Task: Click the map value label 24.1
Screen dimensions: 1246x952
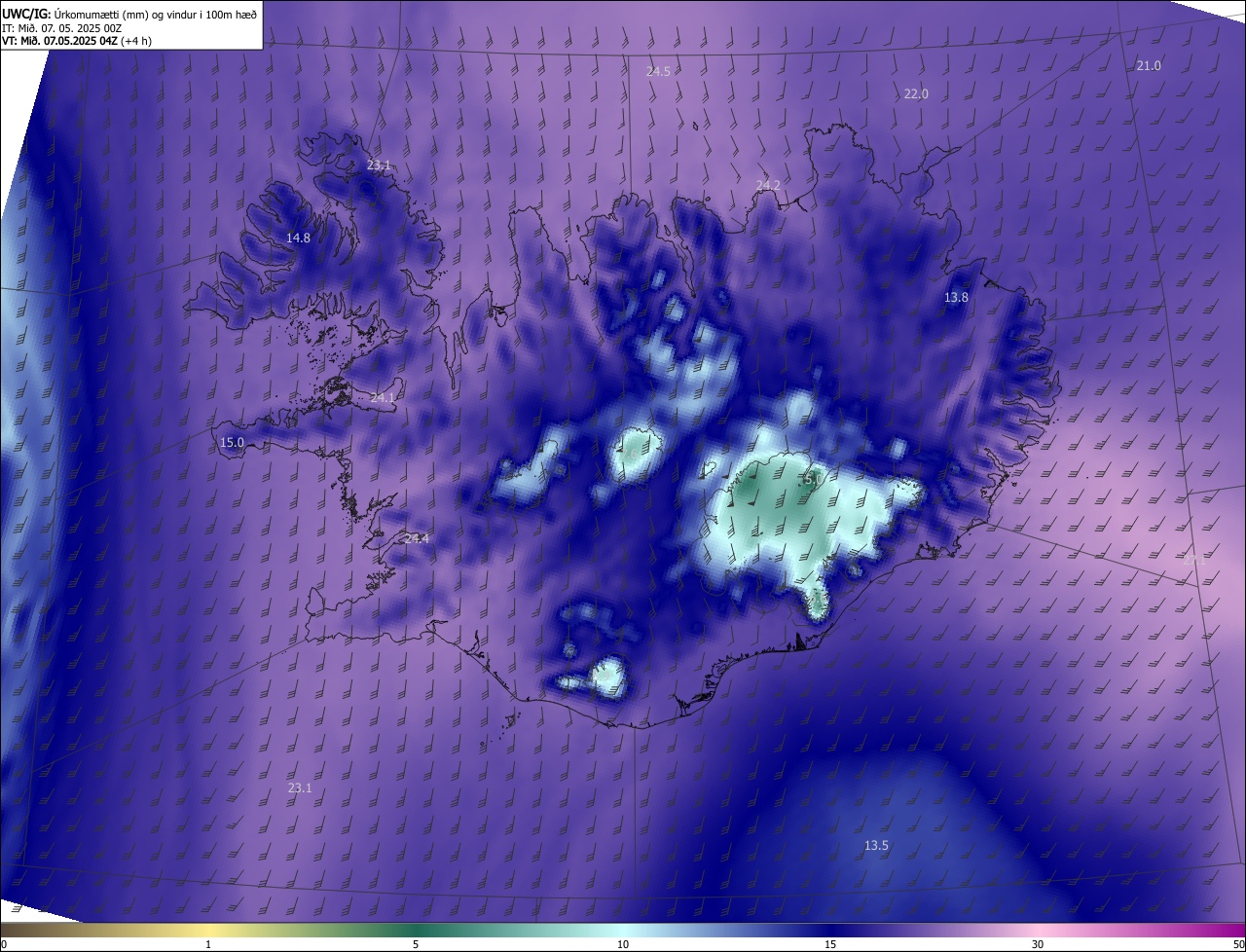Action: pyautogui.click(x=383, y=397)
